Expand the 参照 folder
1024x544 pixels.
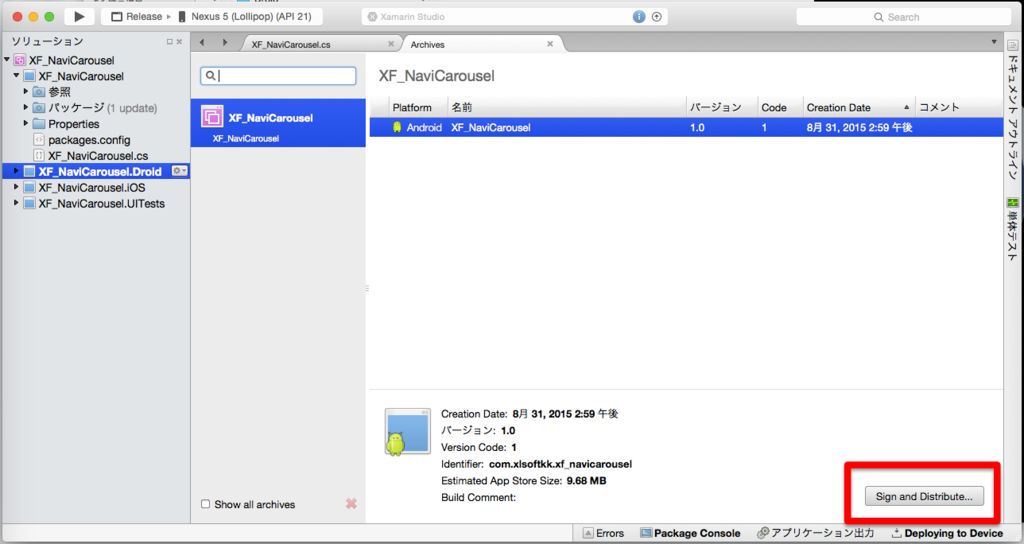[26, 91]
